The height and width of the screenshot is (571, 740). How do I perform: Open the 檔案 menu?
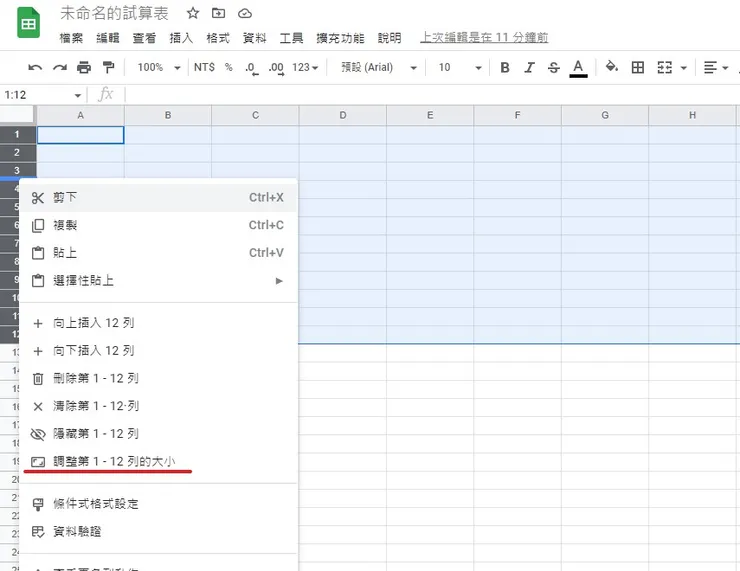71,38
